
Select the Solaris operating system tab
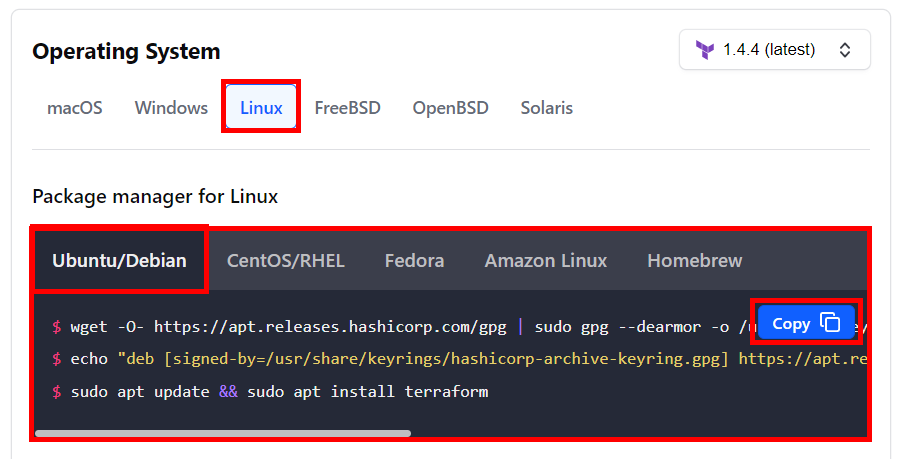pyautogui.click(x=546, y=108)
